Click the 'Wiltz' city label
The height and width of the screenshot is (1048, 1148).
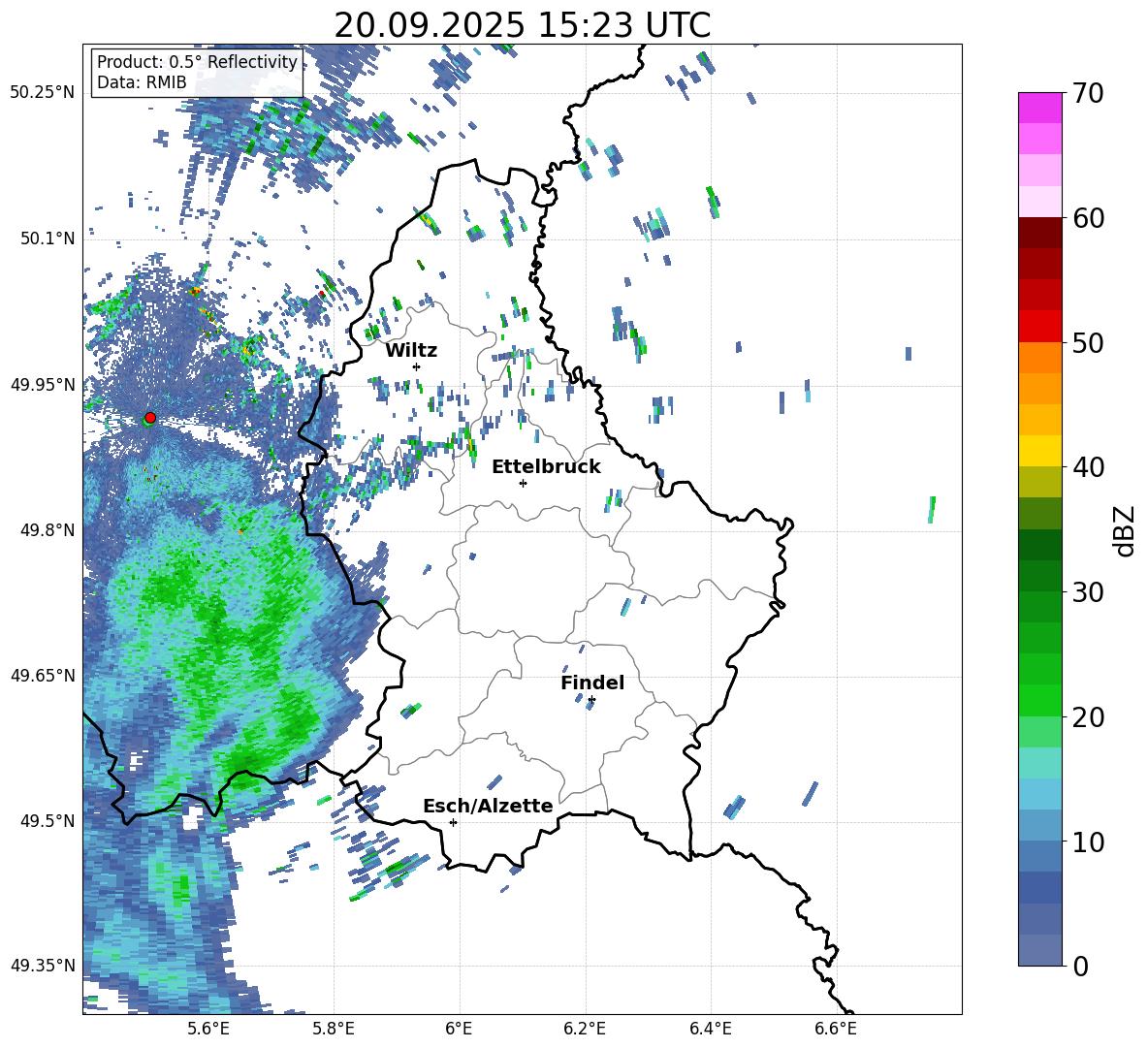point(411,351)
